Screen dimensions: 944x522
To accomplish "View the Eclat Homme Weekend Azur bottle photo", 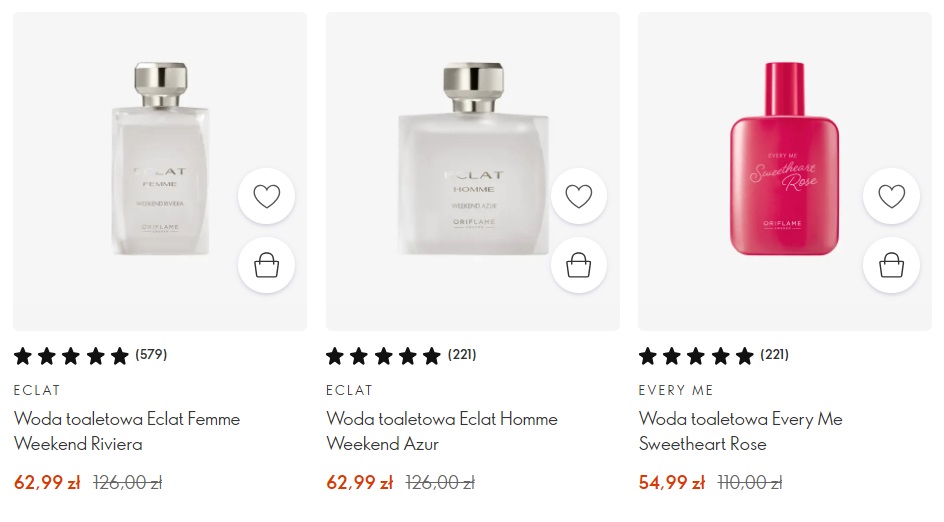I will (x=472, y=160).
